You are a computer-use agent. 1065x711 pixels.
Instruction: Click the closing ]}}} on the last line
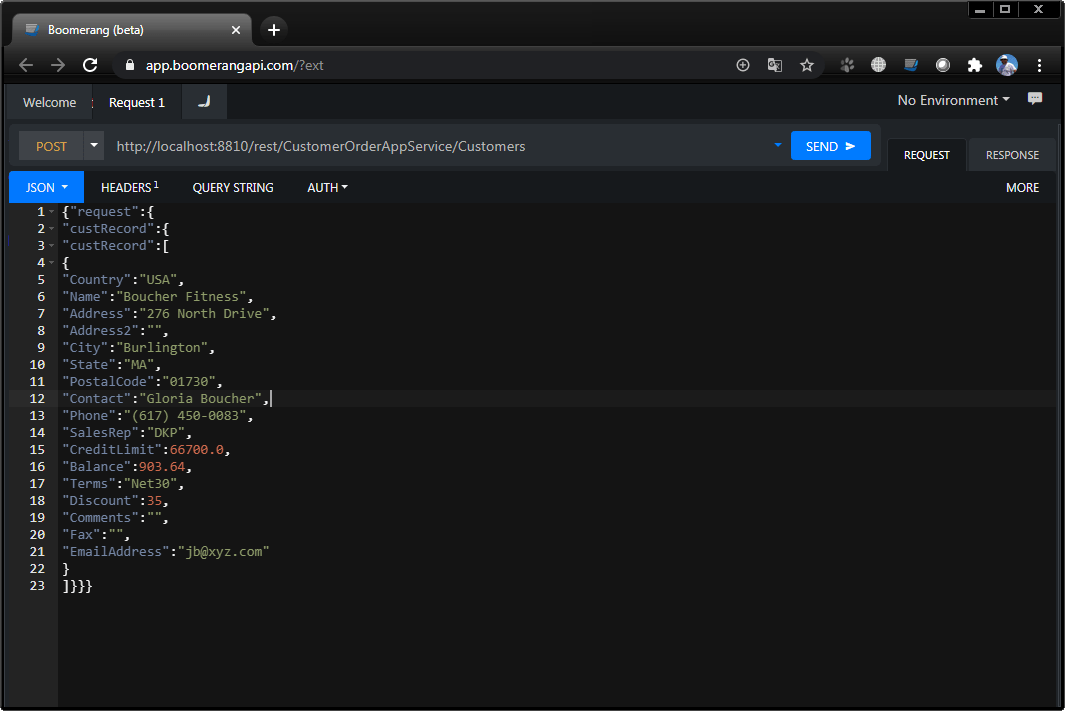tap(77, 585)
